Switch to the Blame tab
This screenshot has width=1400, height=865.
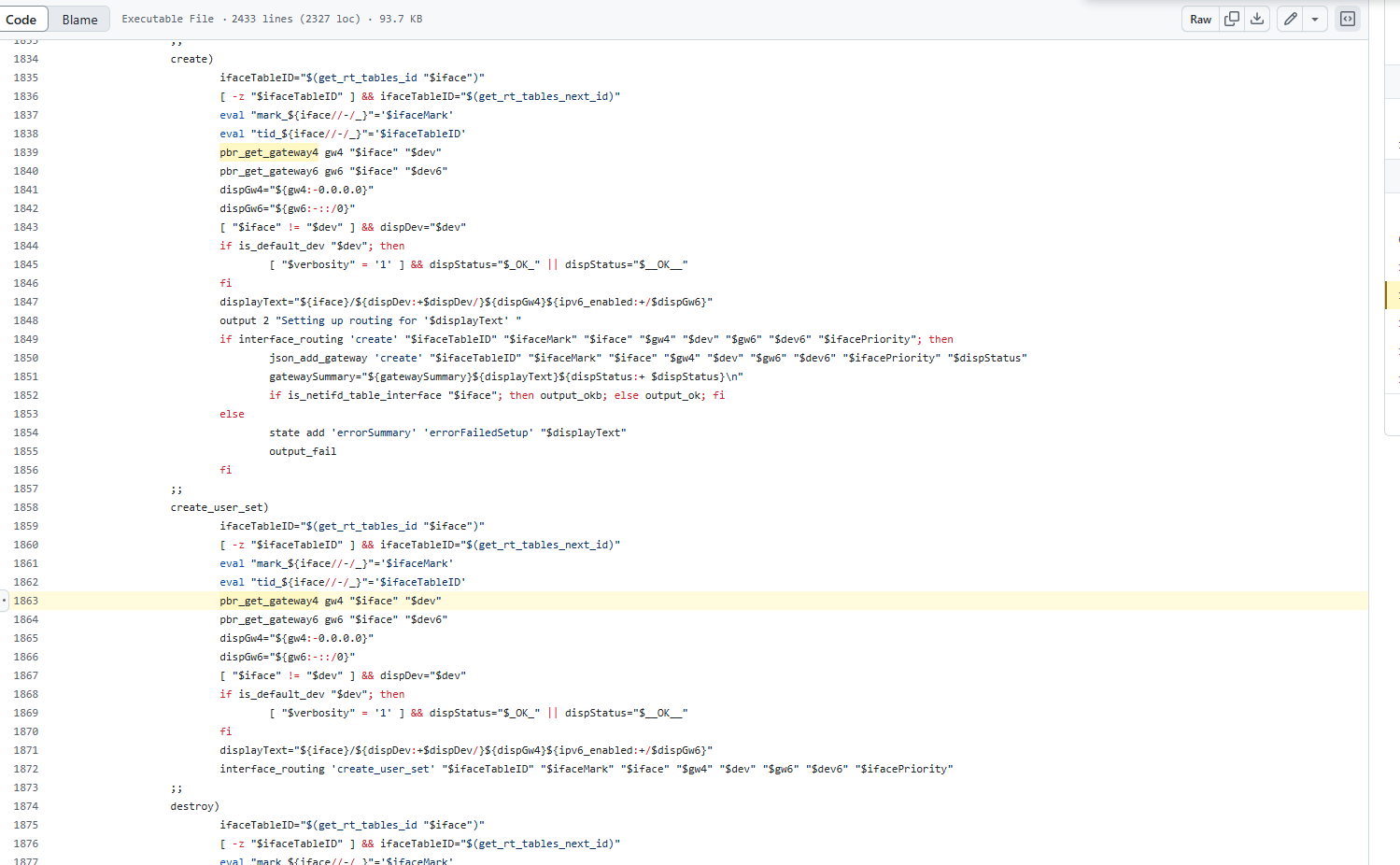[x=79, y=19]
